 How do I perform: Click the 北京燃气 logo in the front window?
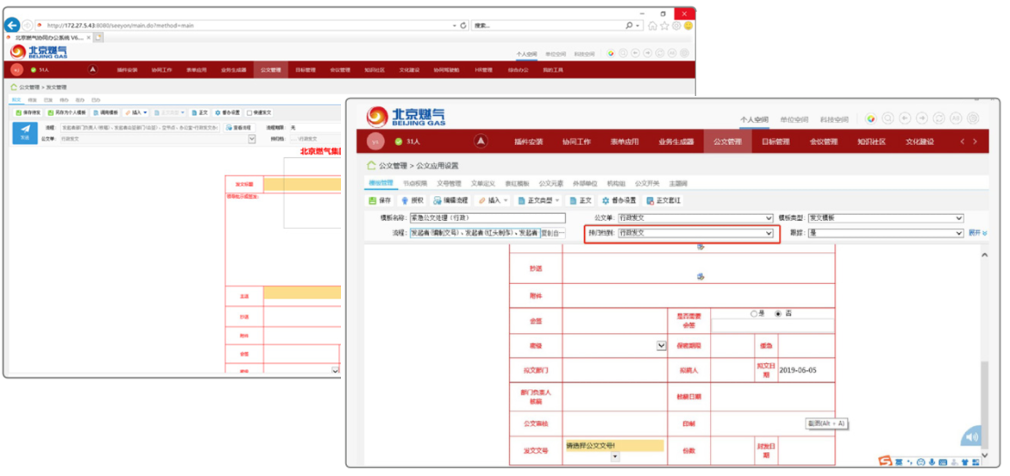(x=406, y=117)
